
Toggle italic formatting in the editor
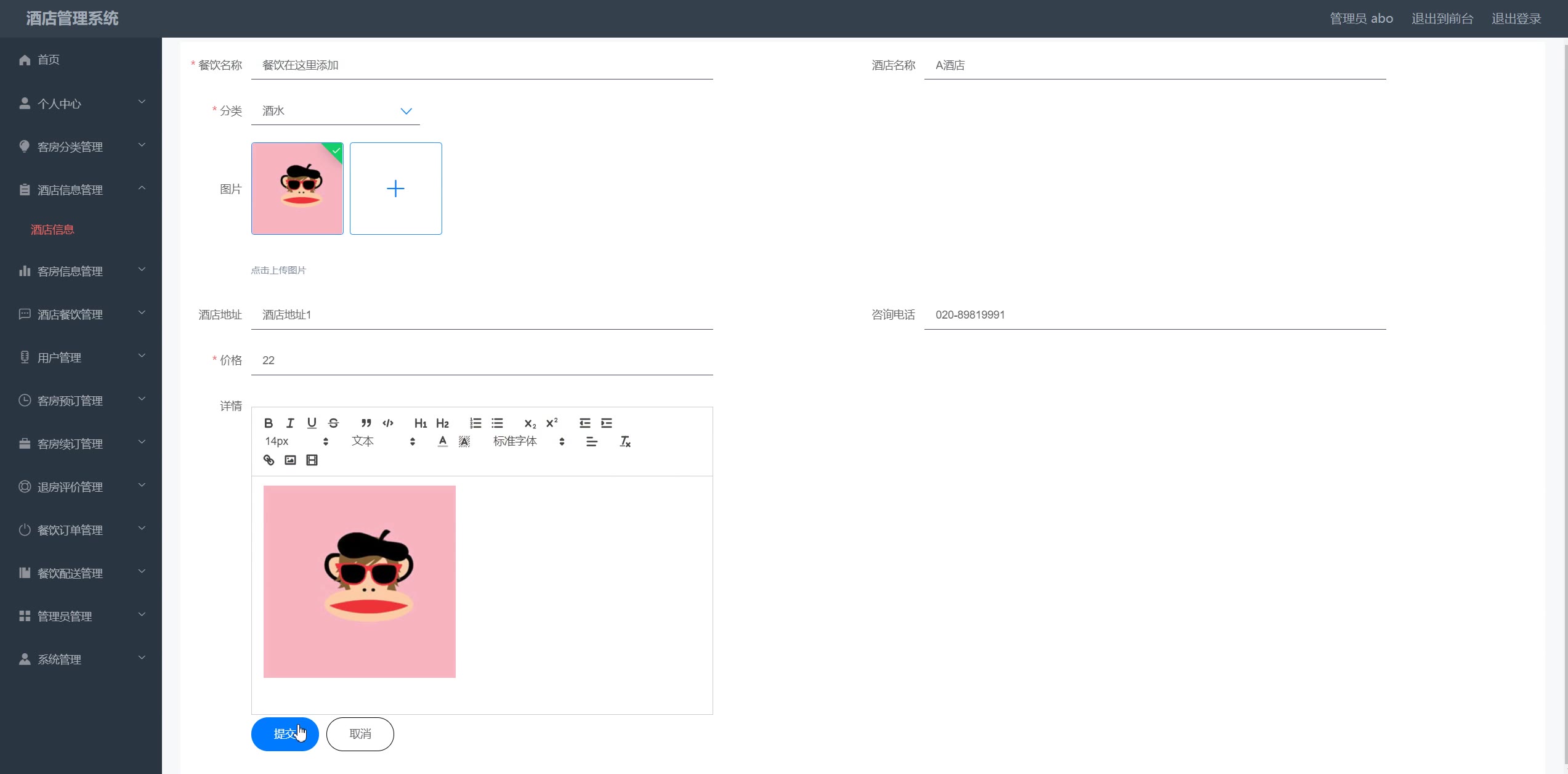[290, 423]
